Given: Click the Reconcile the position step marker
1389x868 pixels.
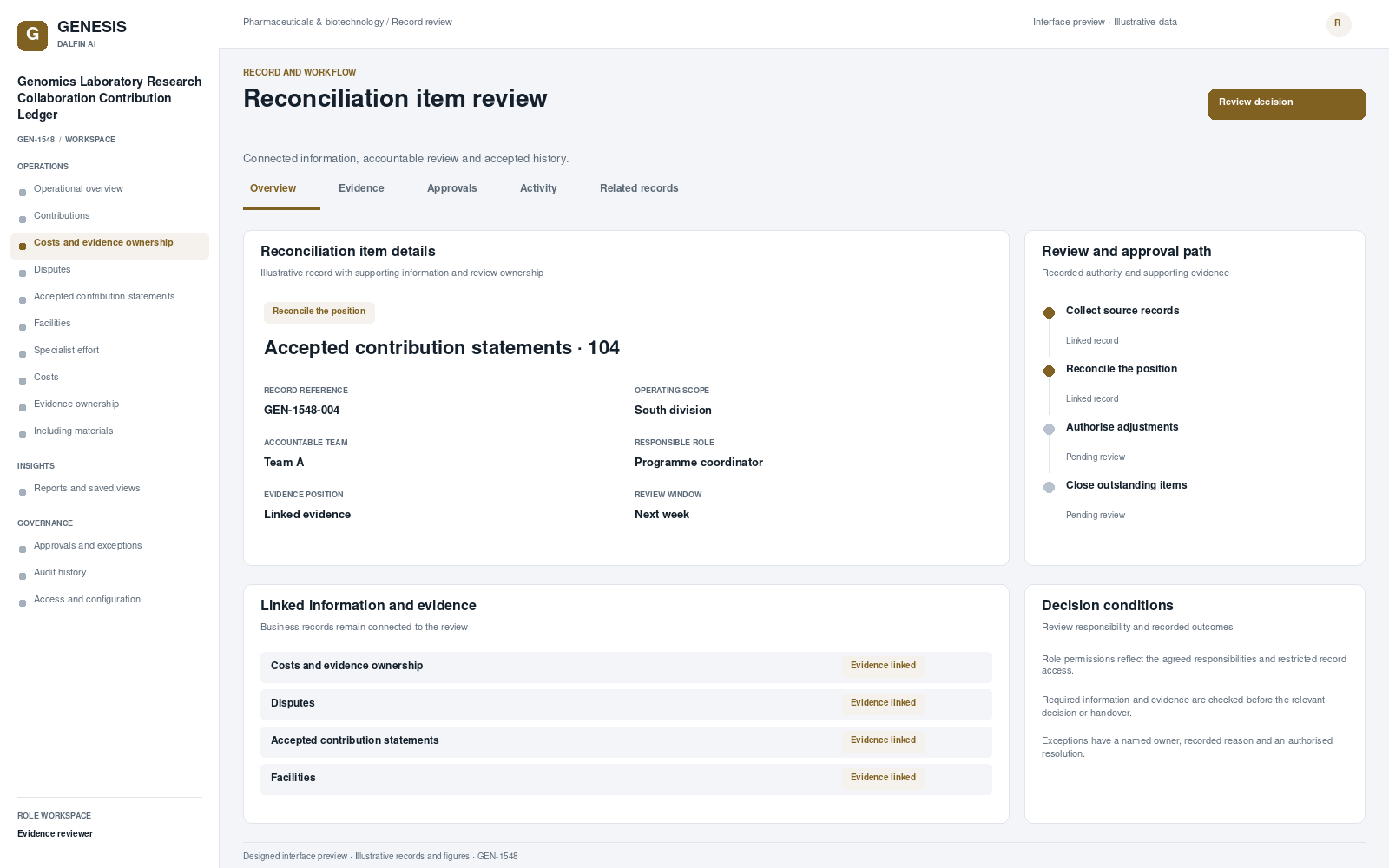Looking at the screenshot, I should pyautogui.click(x=1049, y=371).
